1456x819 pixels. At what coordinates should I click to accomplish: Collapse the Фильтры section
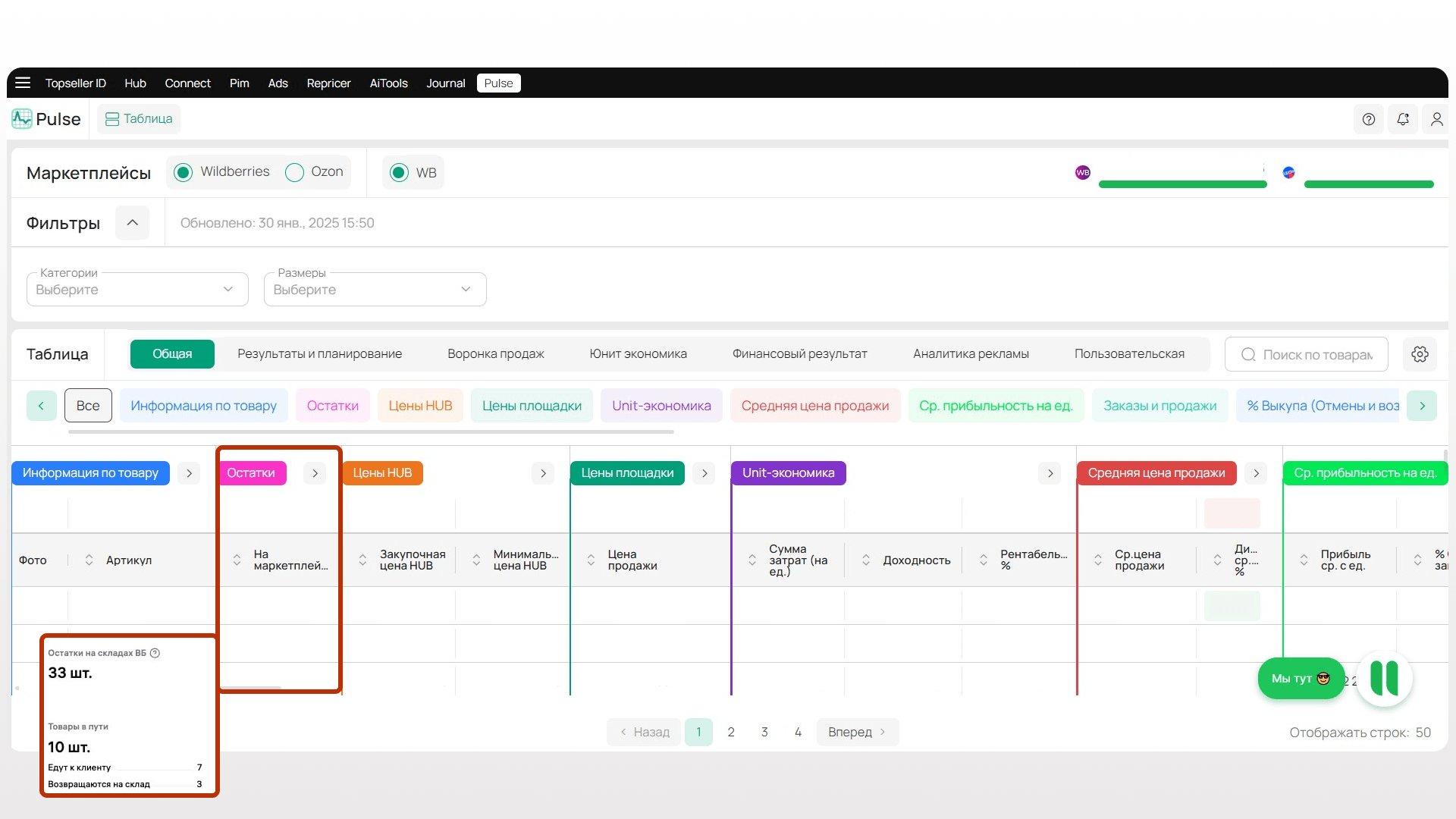click(x=132, y=222)
